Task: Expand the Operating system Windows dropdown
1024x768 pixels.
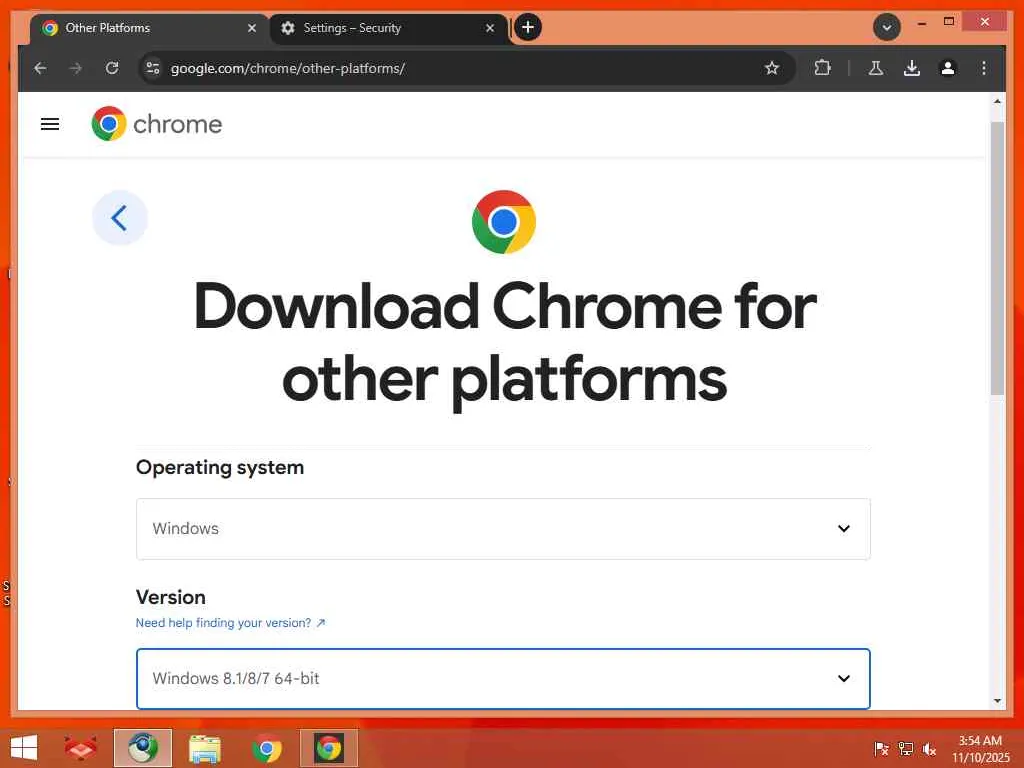Action: [x=503, y=528]
